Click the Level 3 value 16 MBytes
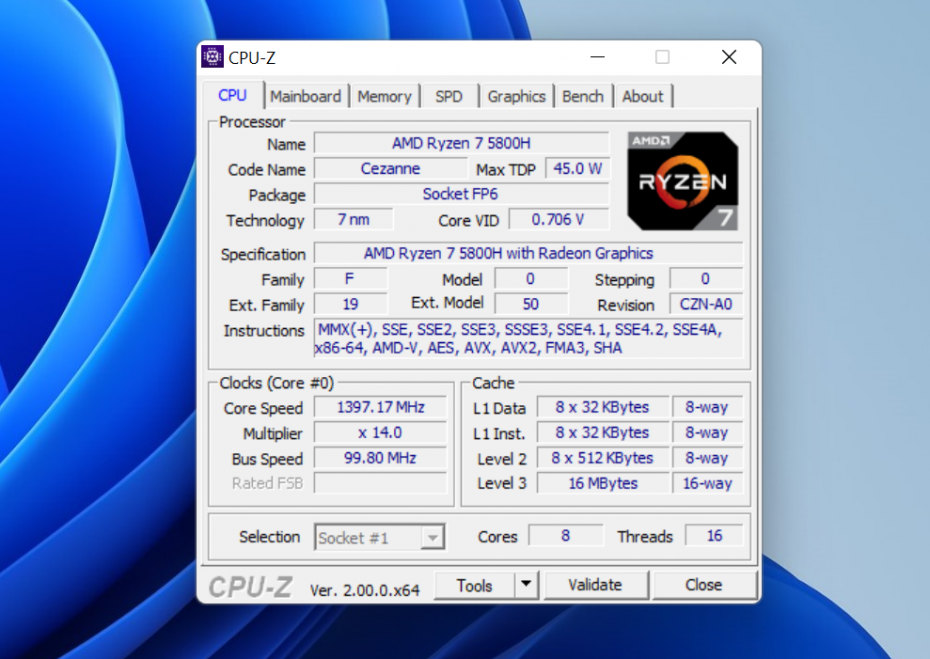The width and height of the screenshot is (930, 659). point(603,483)
